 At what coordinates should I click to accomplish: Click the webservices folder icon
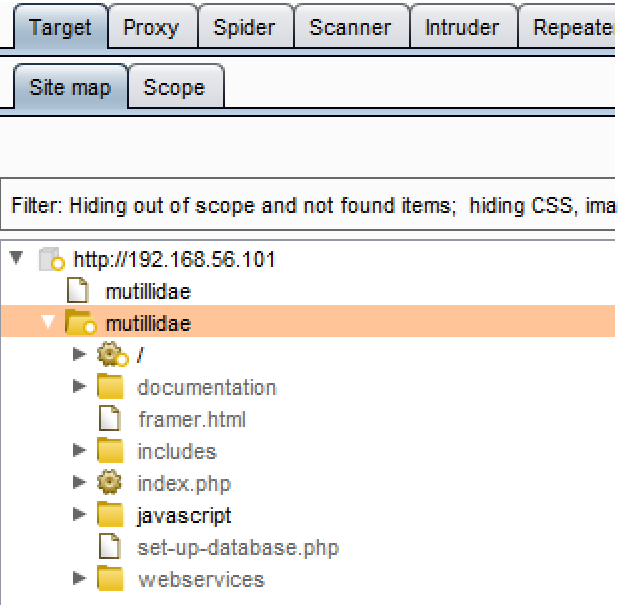point(110,580)
